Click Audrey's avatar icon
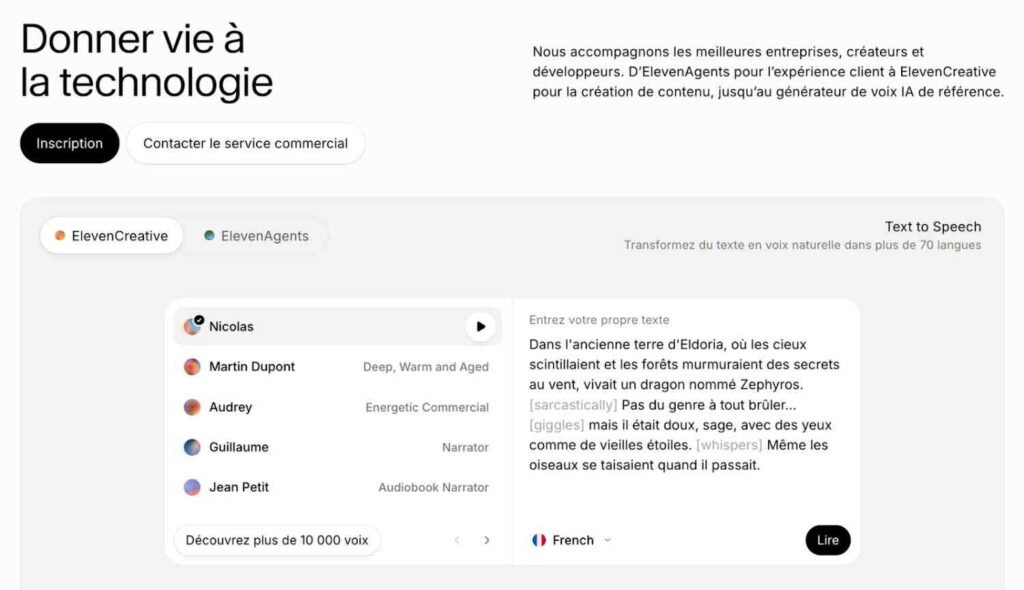The width and height of the screenshot is (1024, 590). (x=192, y=407)
